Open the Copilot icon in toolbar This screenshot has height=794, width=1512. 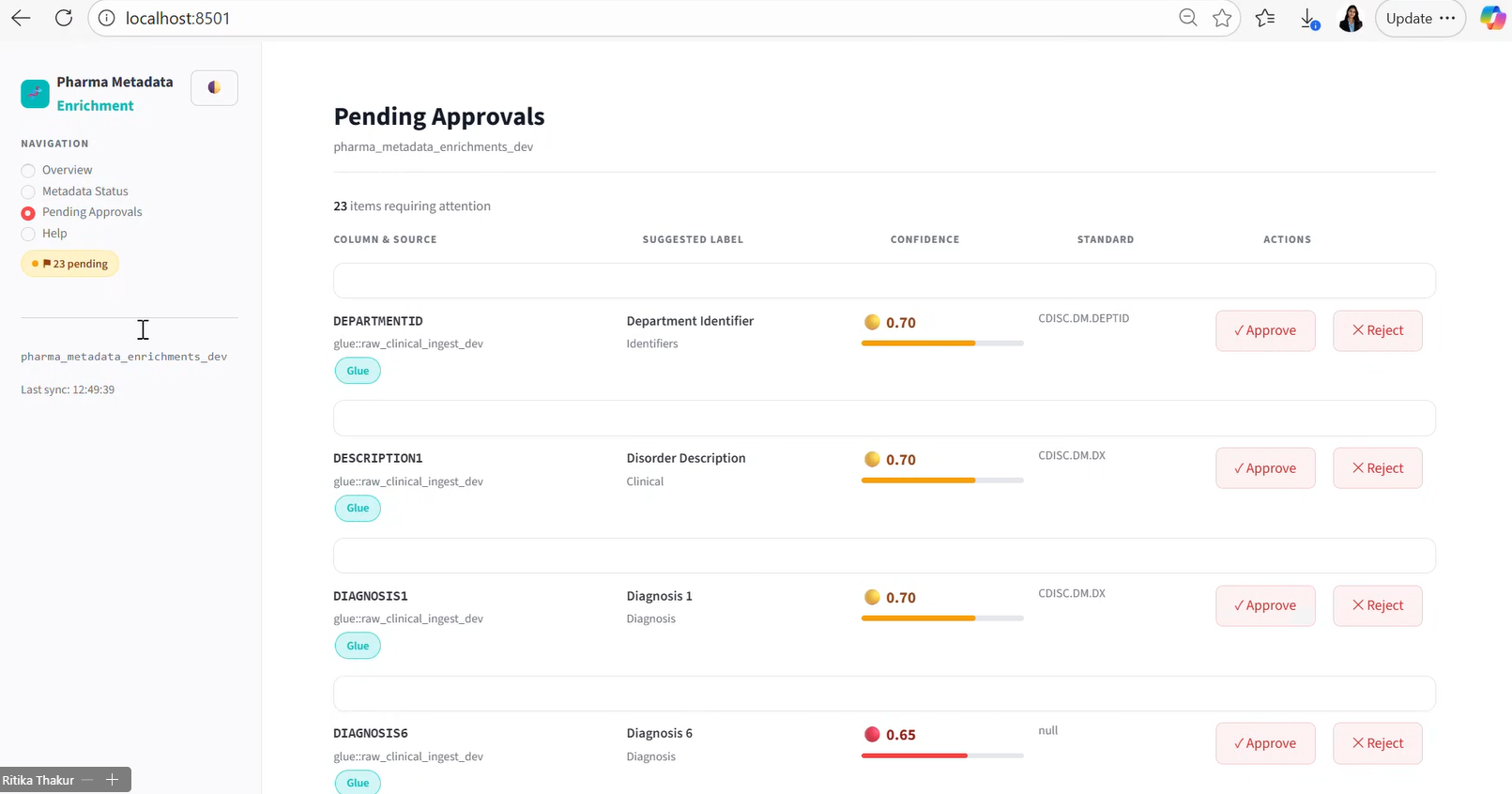(1492, 18)
